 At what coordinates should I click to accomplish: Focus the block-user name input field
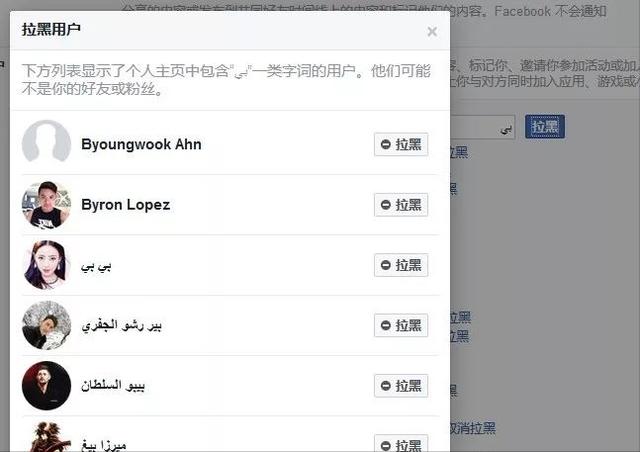(482, 127)
